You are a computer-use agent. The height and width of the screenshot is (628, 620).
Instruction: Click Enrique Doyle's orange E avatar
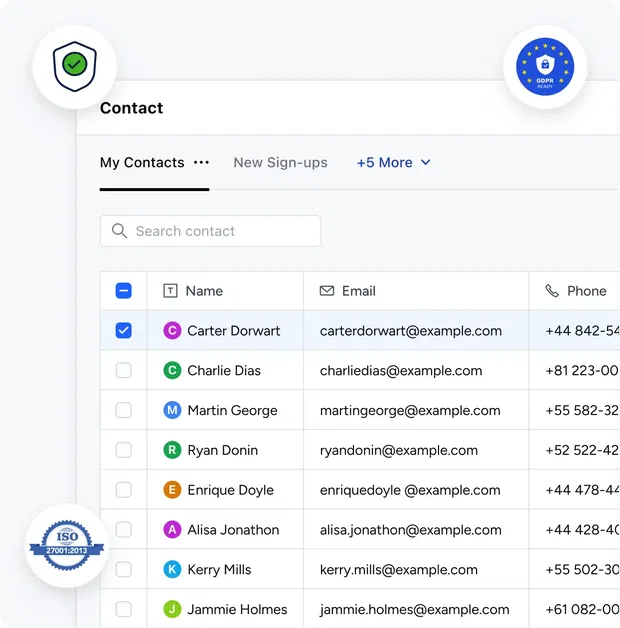(172, 490)
